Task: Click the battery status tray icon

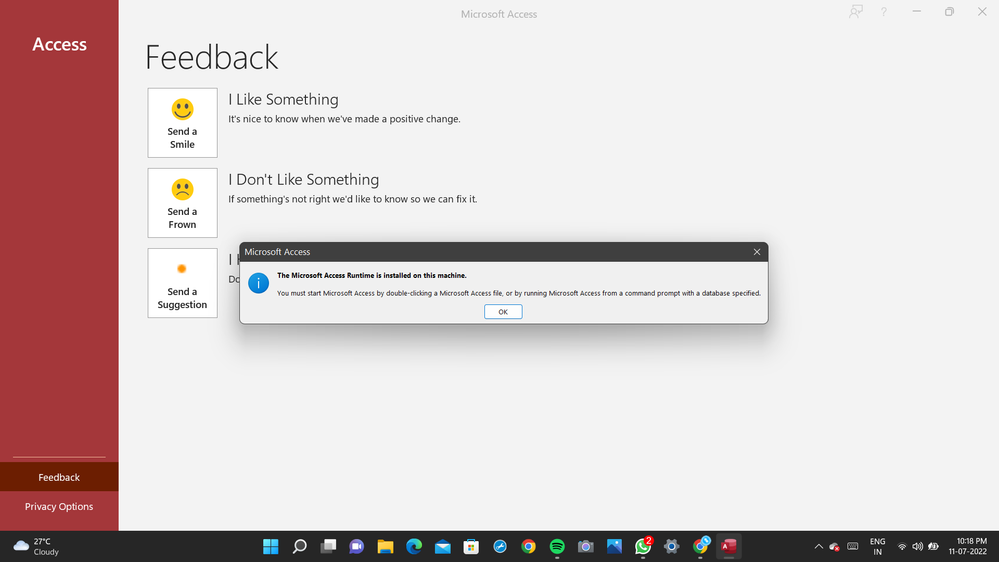Action: click(x=933, y=546)
